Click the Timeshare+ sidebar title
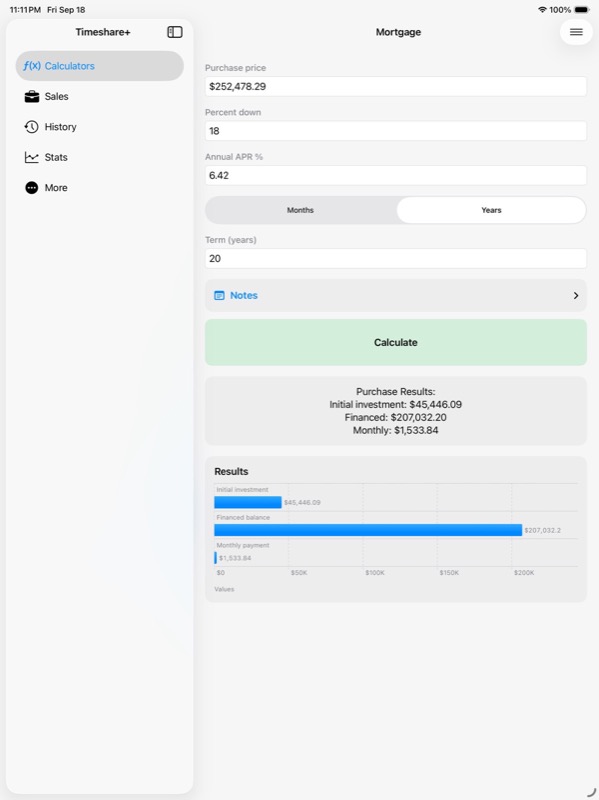Image resolution: width=599 pixels, height=800 pixels. pyautogui.click(x=103, y=32)
